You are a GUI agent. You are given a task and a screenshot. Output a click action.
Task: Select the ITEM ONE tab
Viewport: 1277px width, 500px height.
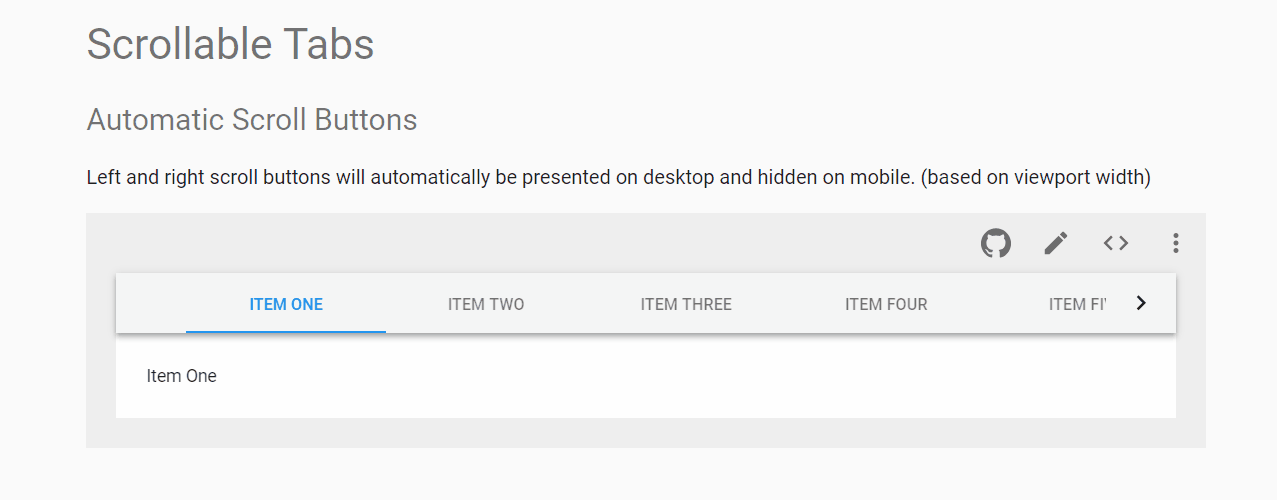tap(286, 304)
